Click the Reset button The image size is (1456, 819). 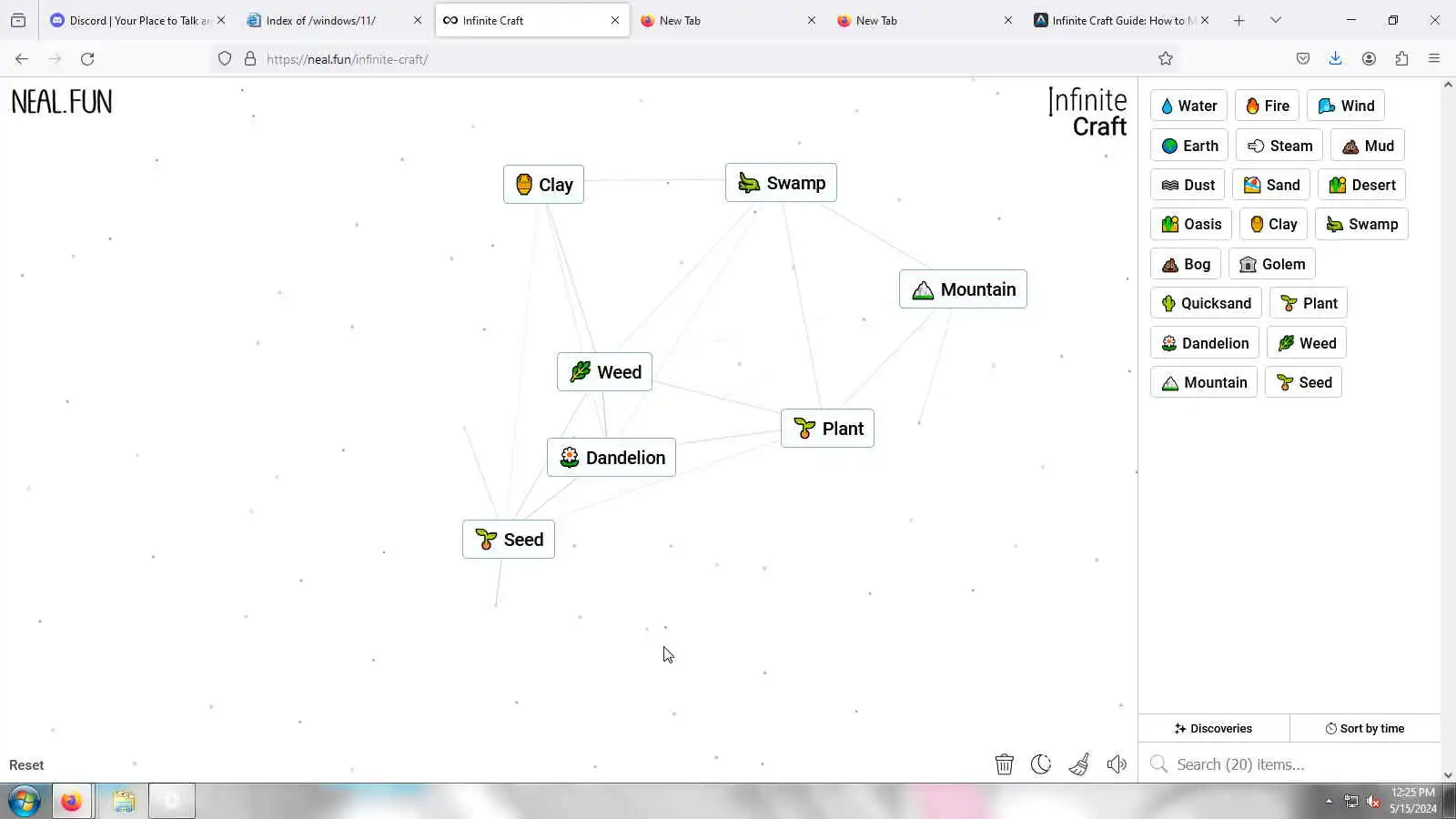click(26, 765)
